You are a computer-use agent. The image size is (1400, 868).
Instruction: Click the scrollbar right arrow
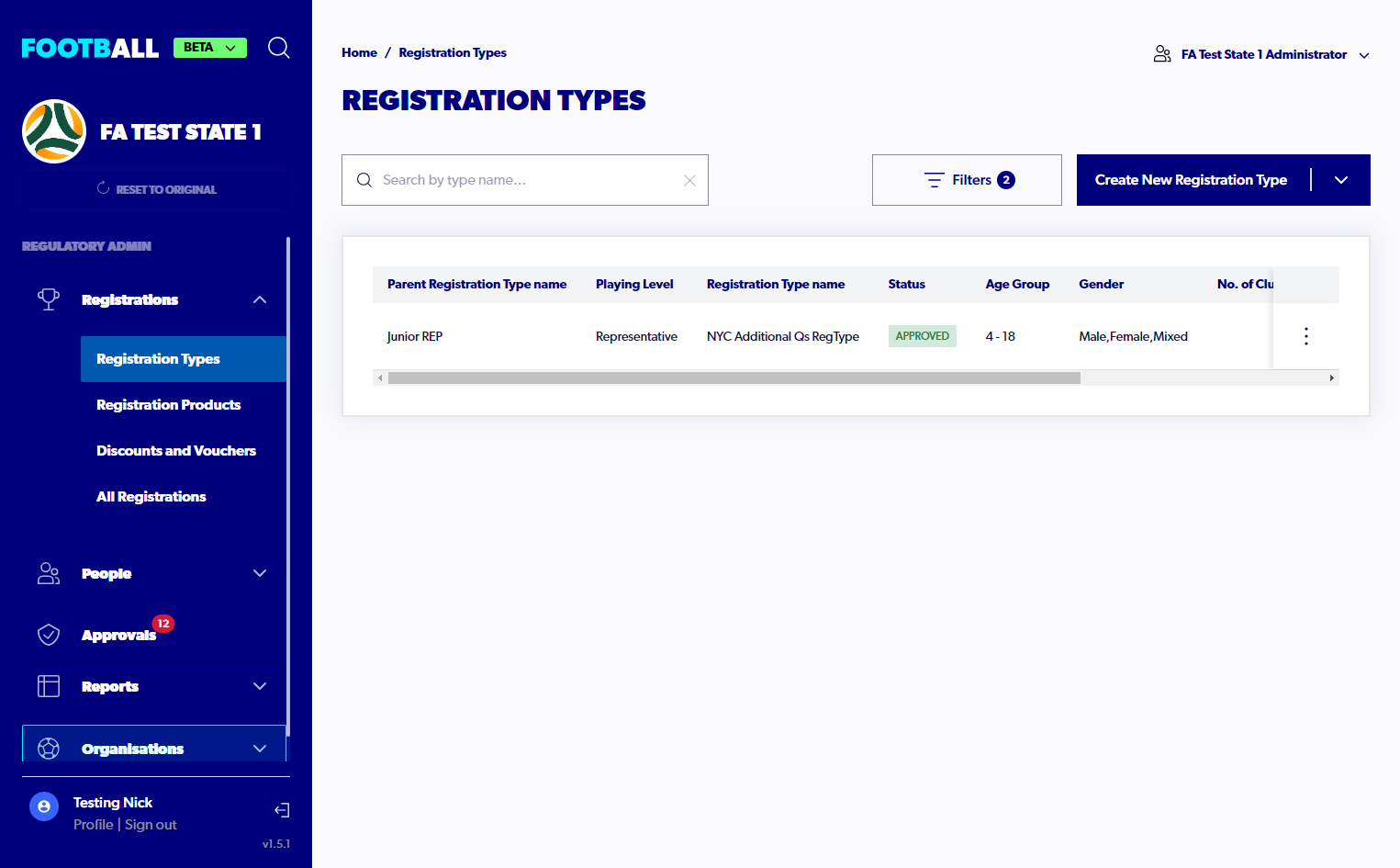(1332, 378)
